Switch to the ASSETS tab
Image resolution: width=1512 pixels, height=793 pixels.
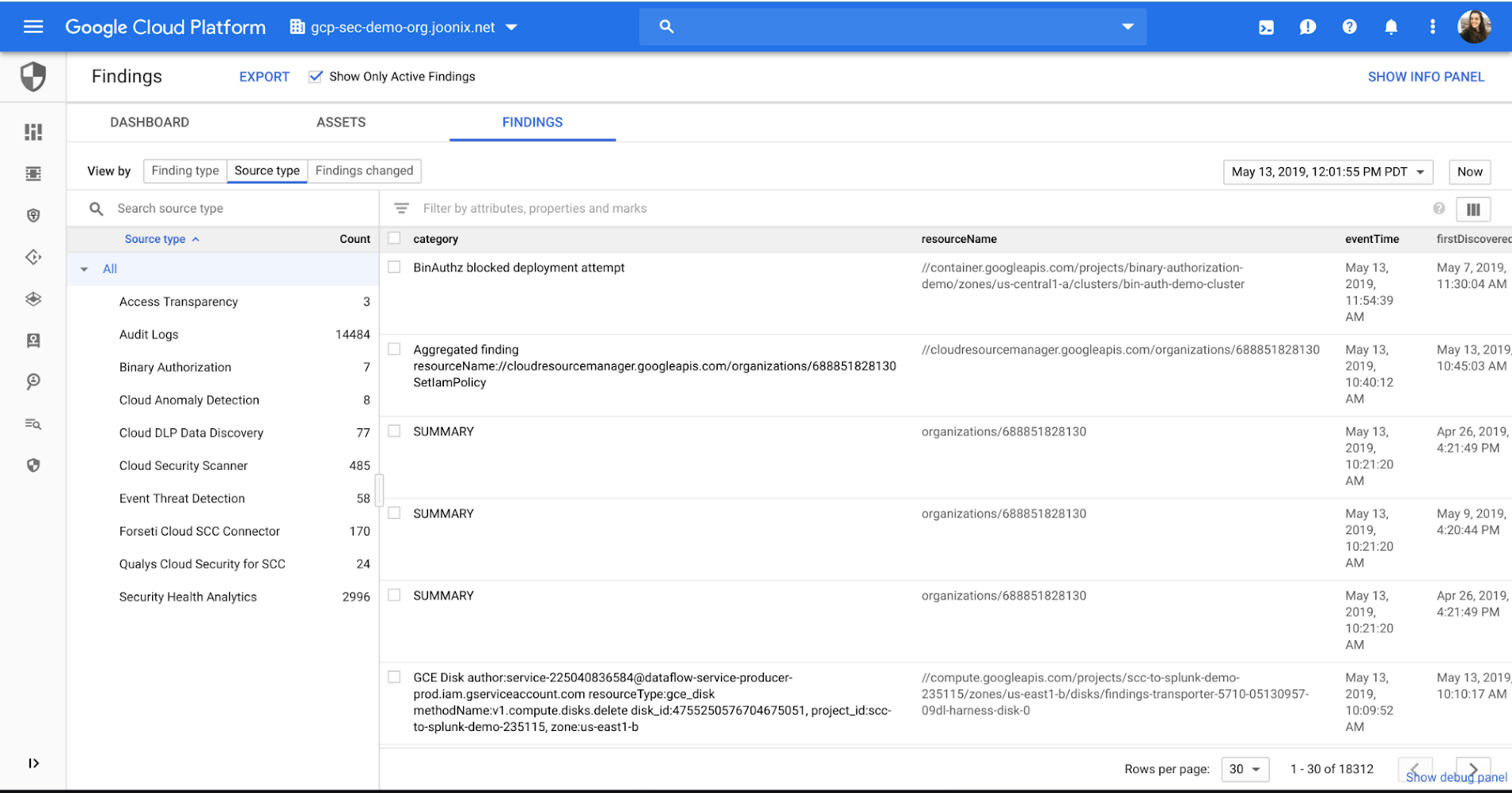click(x=341, y=122)
